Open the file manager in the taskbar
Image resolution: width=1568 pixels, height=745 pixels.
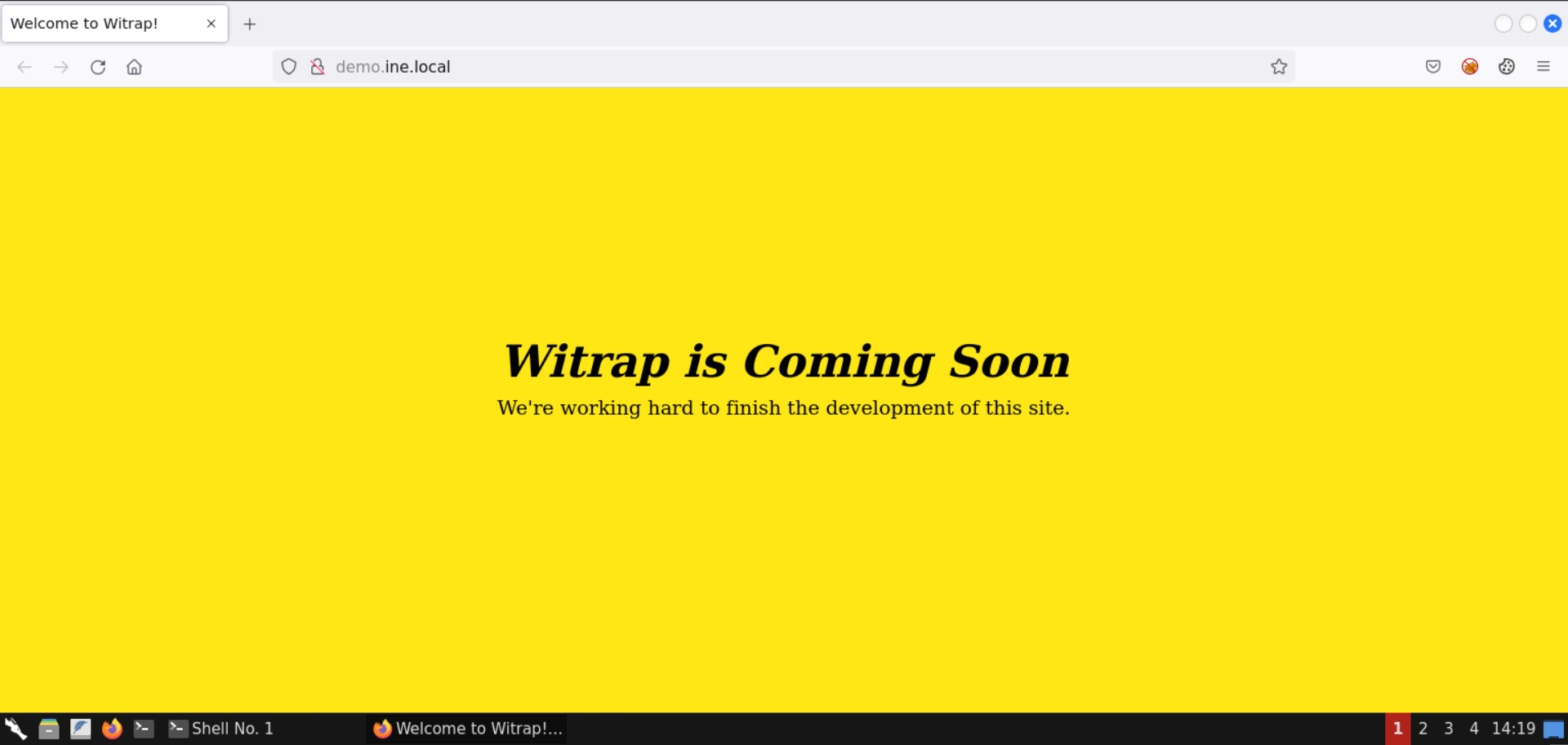(49, 728)
